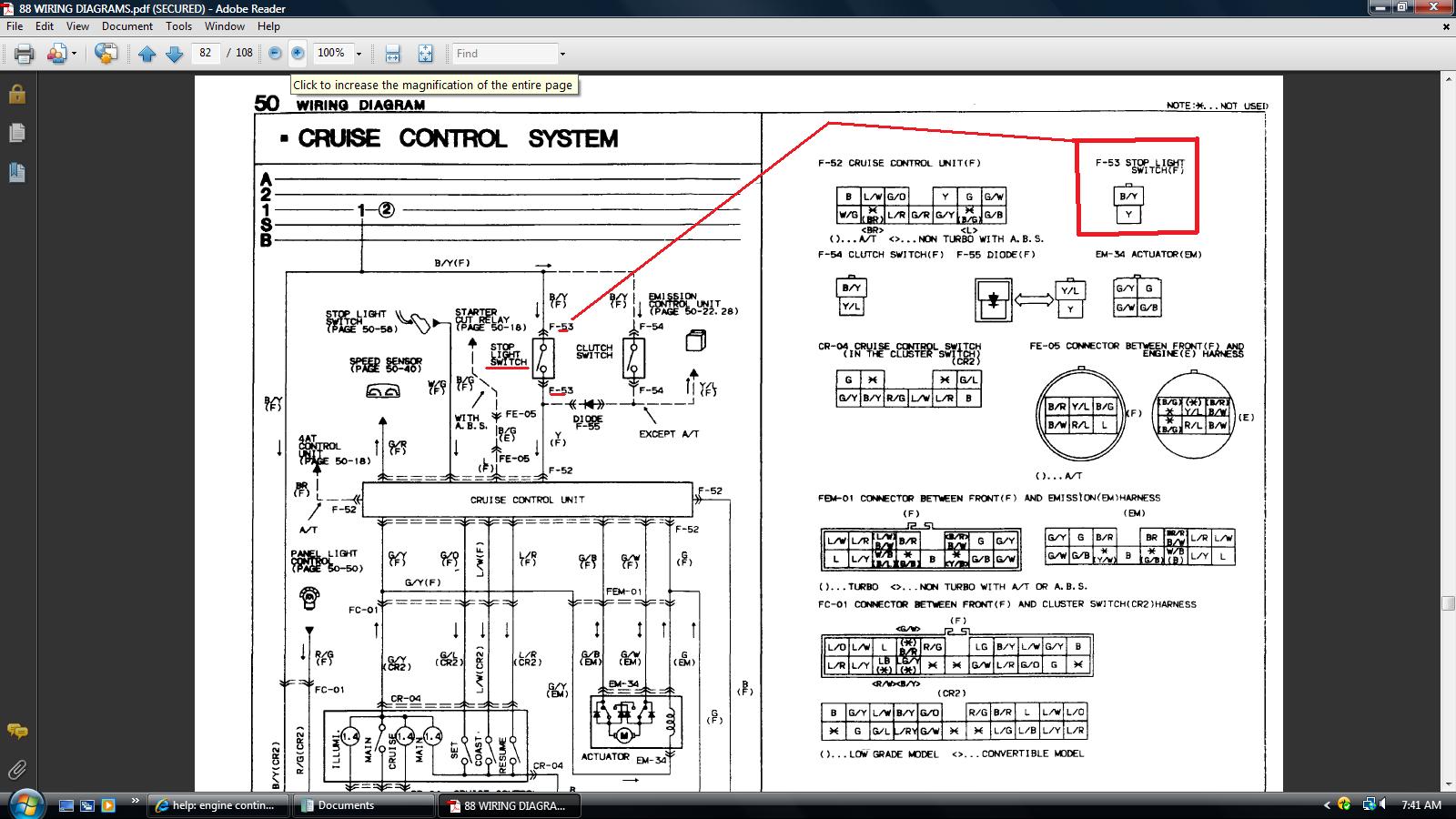This screenshot has height=819, width=1456.
Task: Open the Pages thumbnails panel in sidebar
Action: [x=16, y=133]
